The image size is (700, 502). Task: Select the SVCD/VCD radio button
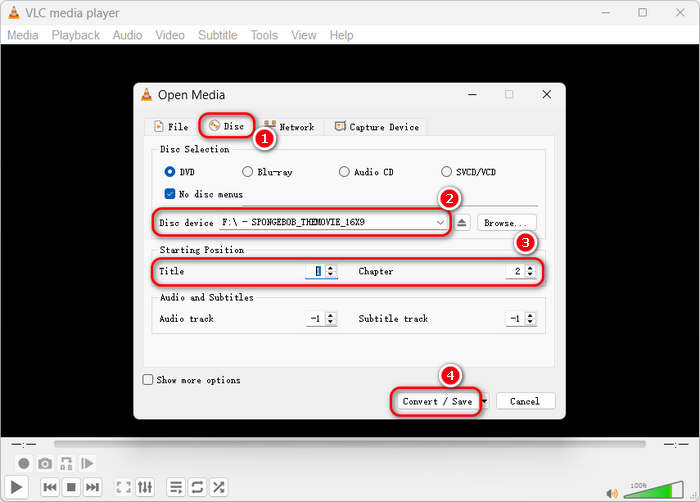446,172
